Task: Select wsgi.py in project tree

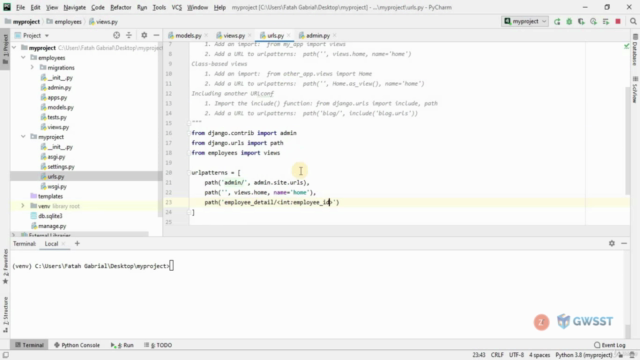Action: [x=57, y=186]
